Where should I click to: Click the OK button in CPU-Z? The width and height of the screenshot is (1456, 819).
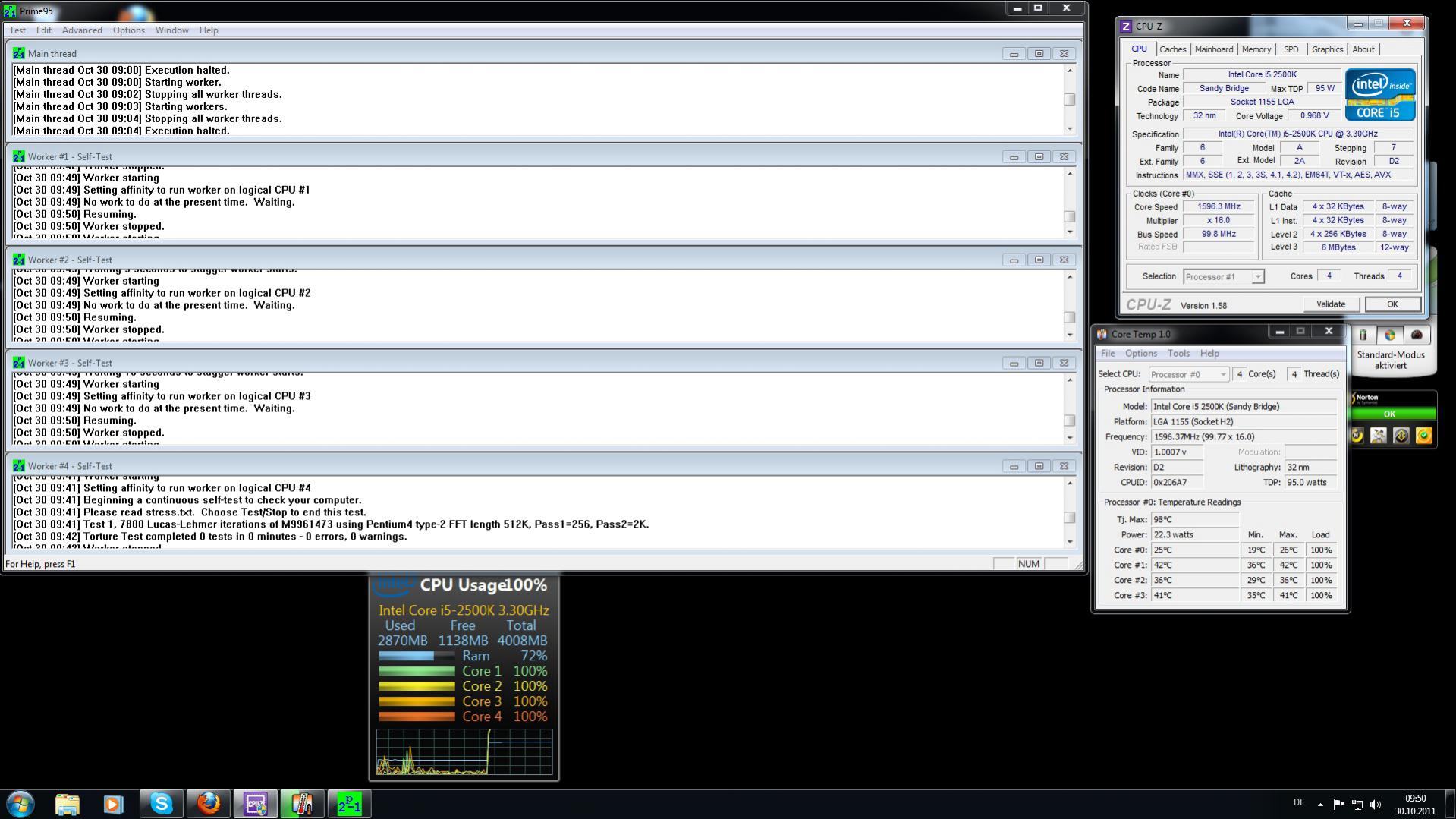pyautogui.click(x=1392, y=304)
